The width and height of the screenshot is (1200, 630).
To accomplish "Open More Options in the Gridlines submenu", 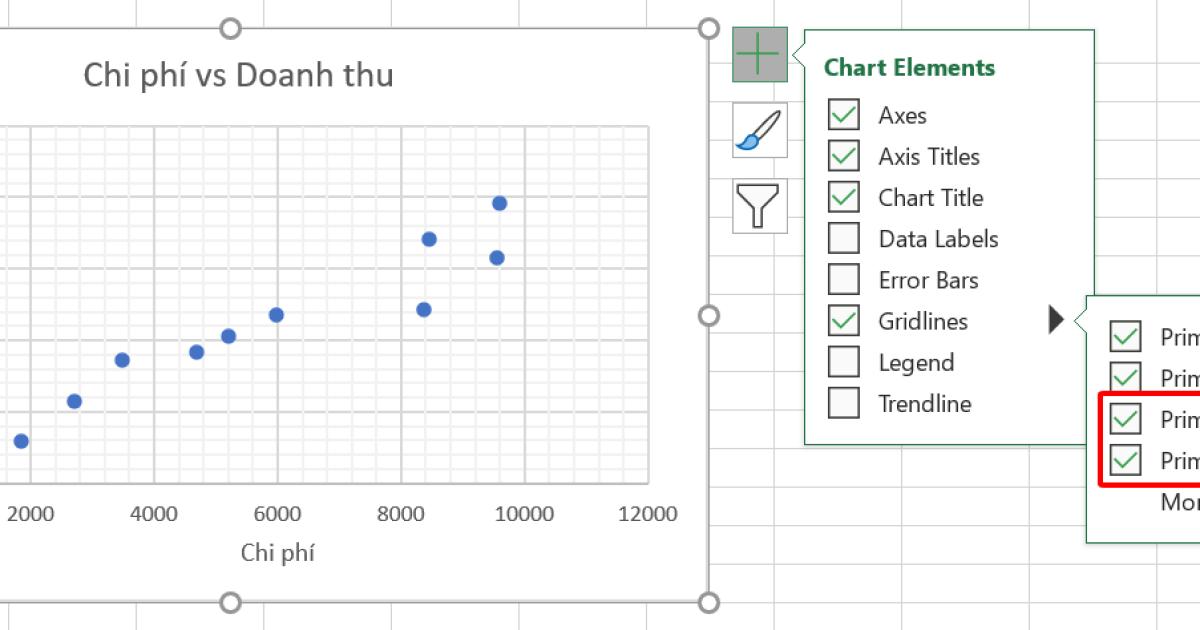I will [x=1180, y=503].
